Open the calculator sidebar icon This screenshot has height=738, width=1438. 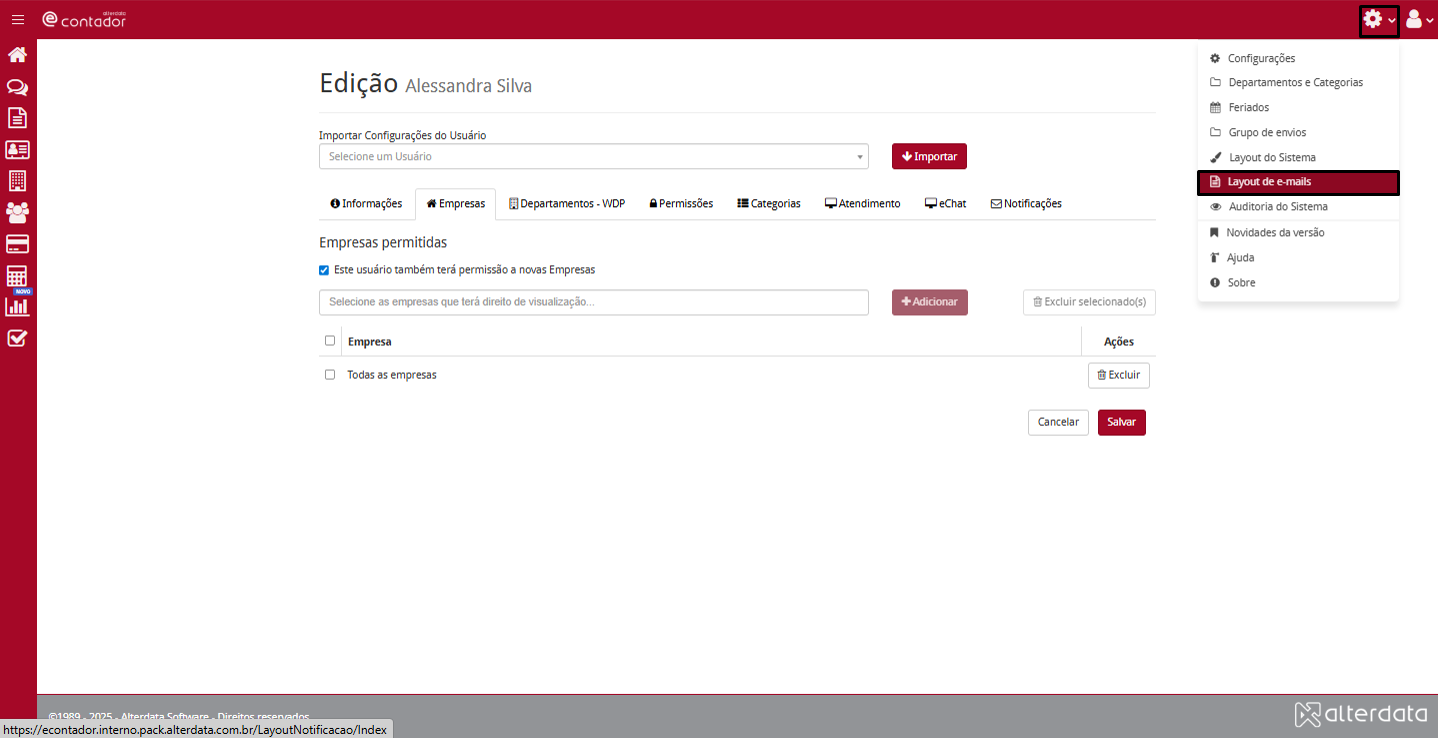click(17, 276)
